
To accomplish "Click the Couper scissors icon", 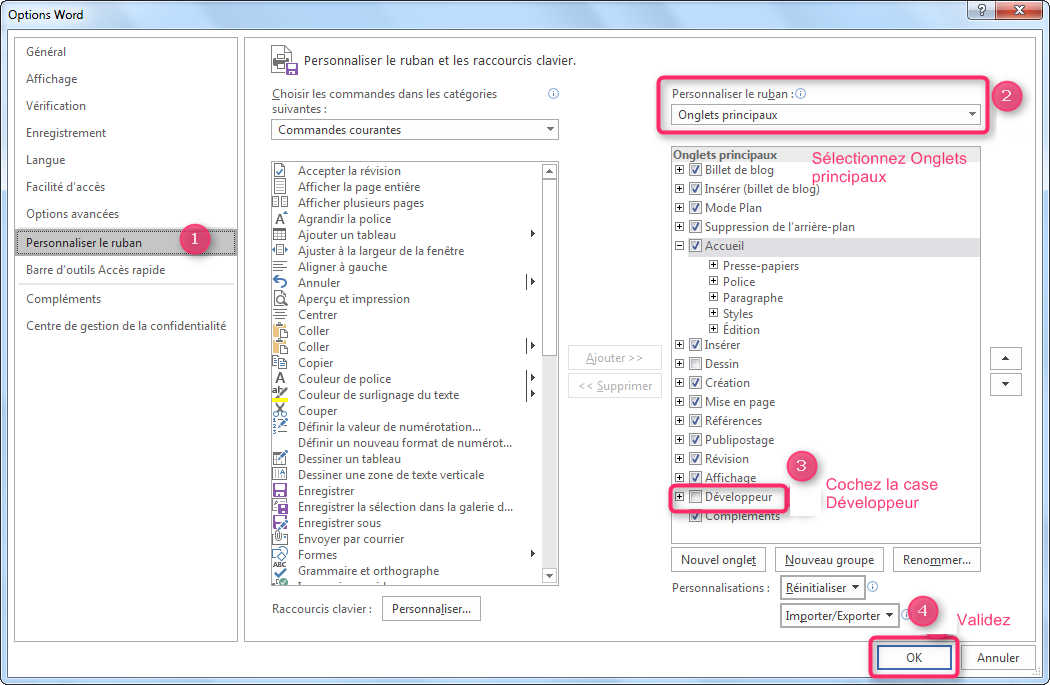I will click(280, 410).
